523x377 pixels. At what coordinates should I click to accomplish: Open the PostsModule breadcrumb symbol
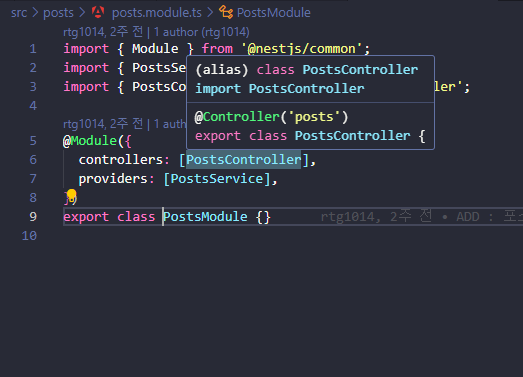pos(274,13)
